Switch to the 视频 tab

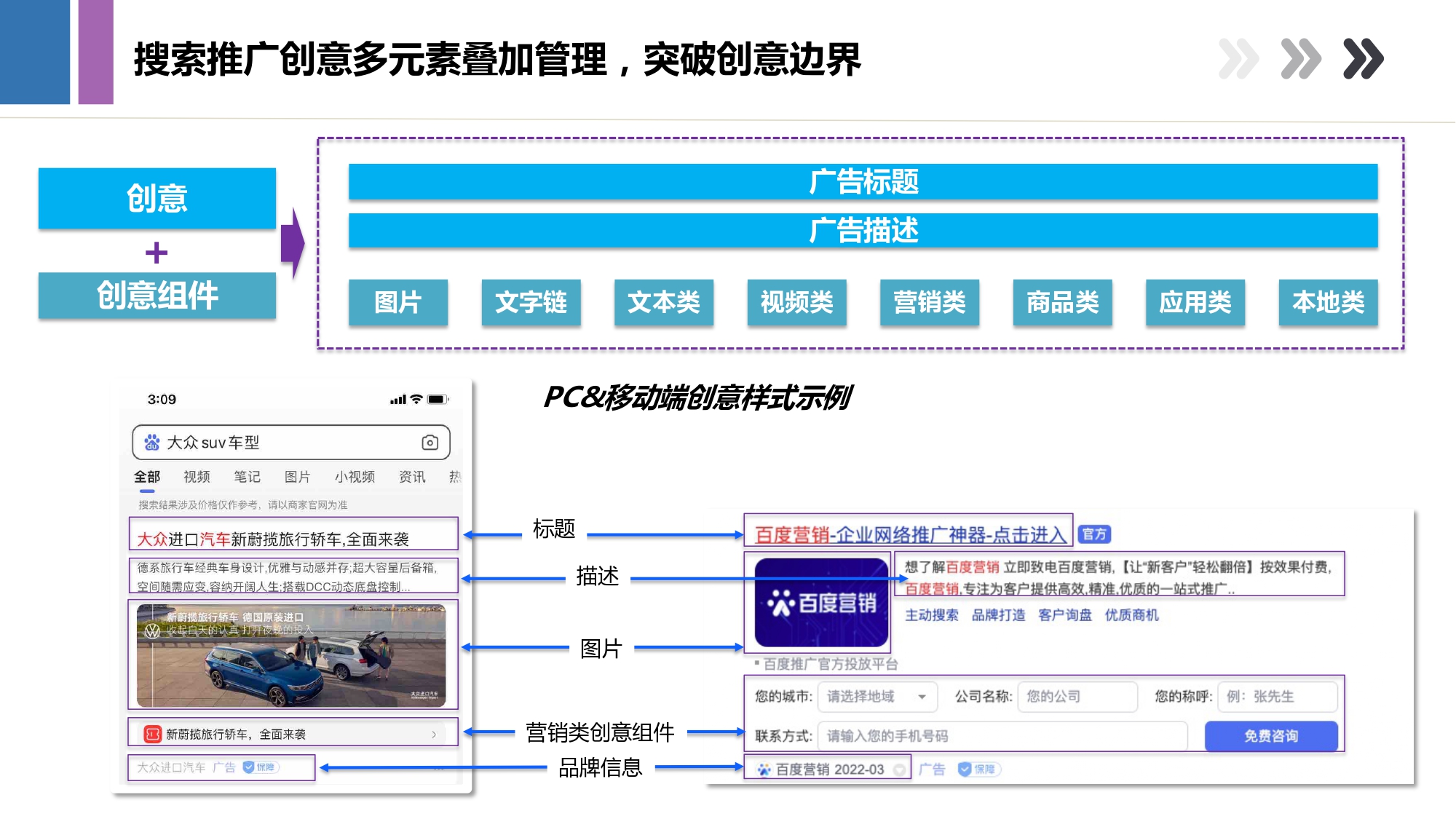[x=197, y=477]
